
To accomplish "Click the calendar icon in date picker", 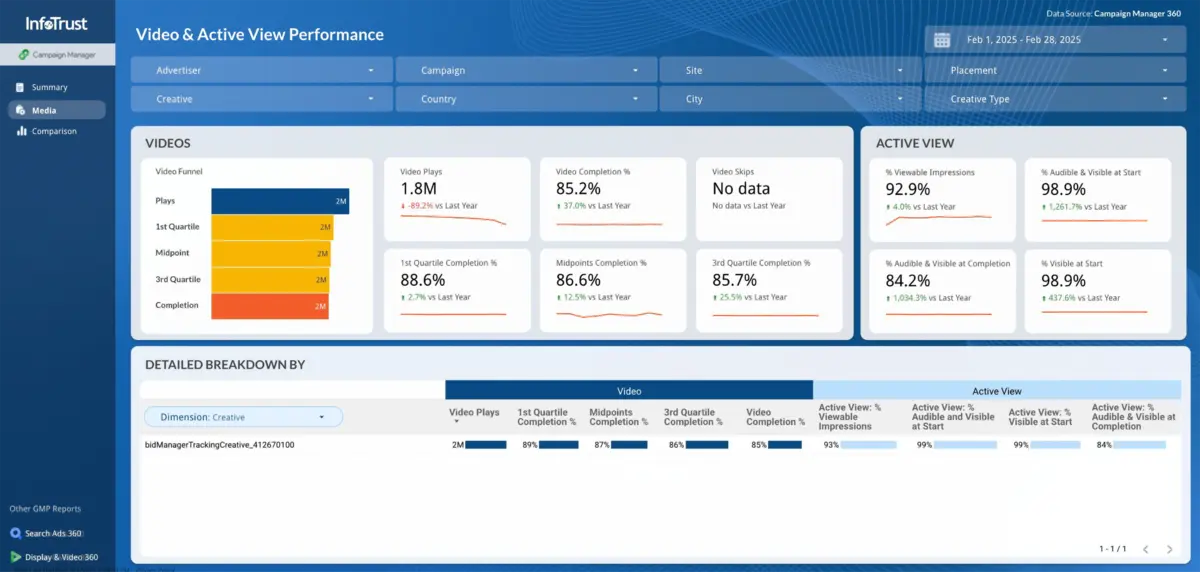I will click(941, 40).
